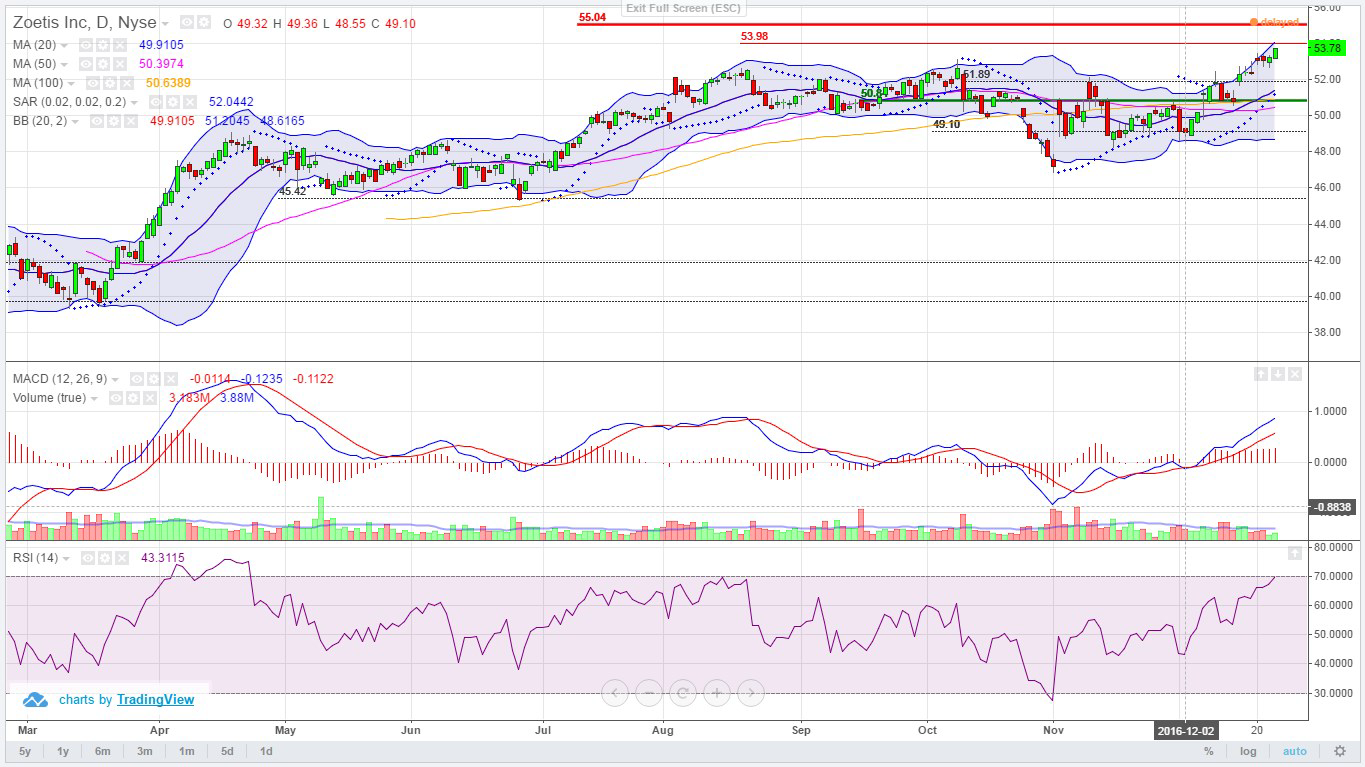Expand the Volume (true) dropdown arrow
This screenshot has height=767, width=1365.
click(94, 399)
